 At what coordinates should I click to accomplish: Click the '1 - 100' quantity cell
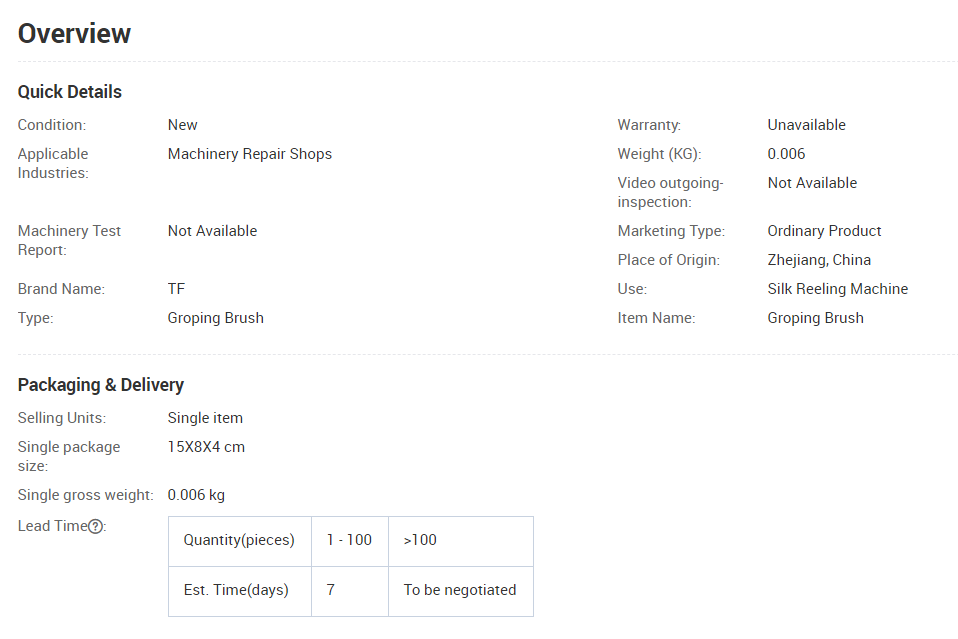350,541
